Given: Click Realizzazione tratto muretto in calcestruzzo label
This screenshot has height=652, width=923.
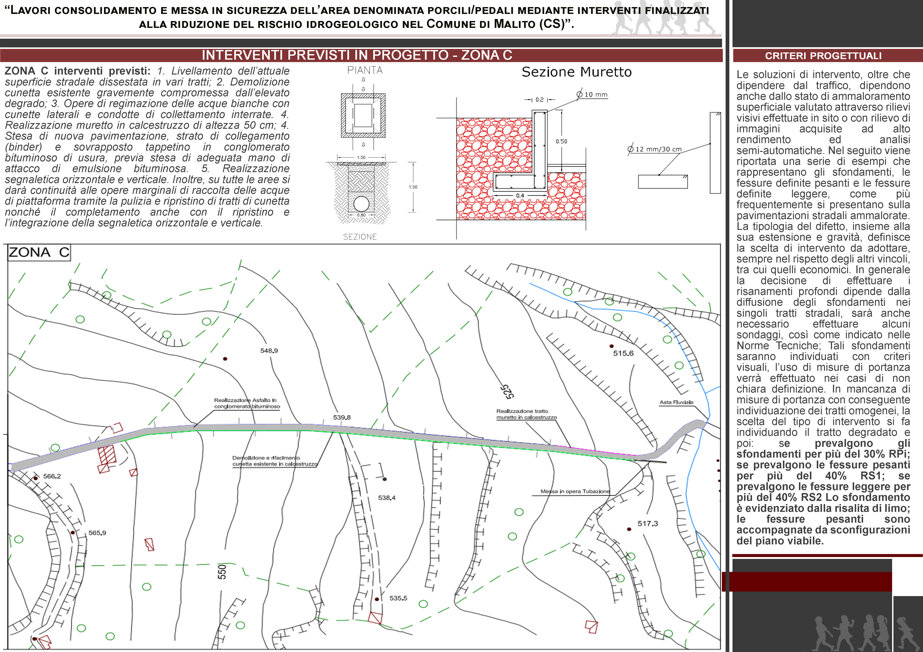Looking at the screenshot, I should [526, 414].
